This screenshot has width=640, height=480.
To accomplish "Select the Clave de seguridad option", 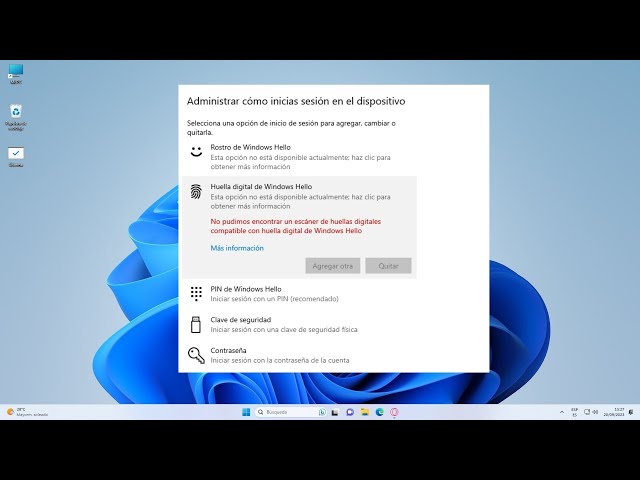I will [299, 324].
